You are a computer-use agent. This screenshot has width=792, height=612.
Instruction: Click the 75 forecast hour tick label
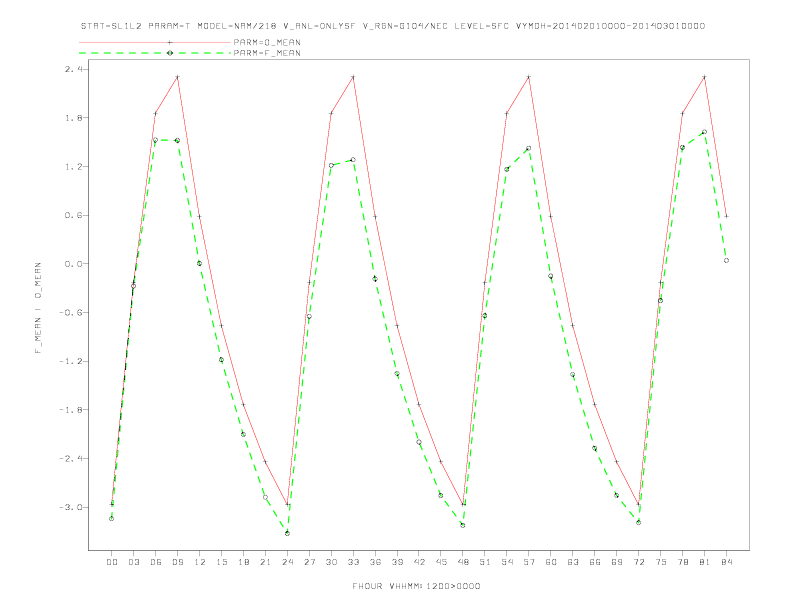660,562
